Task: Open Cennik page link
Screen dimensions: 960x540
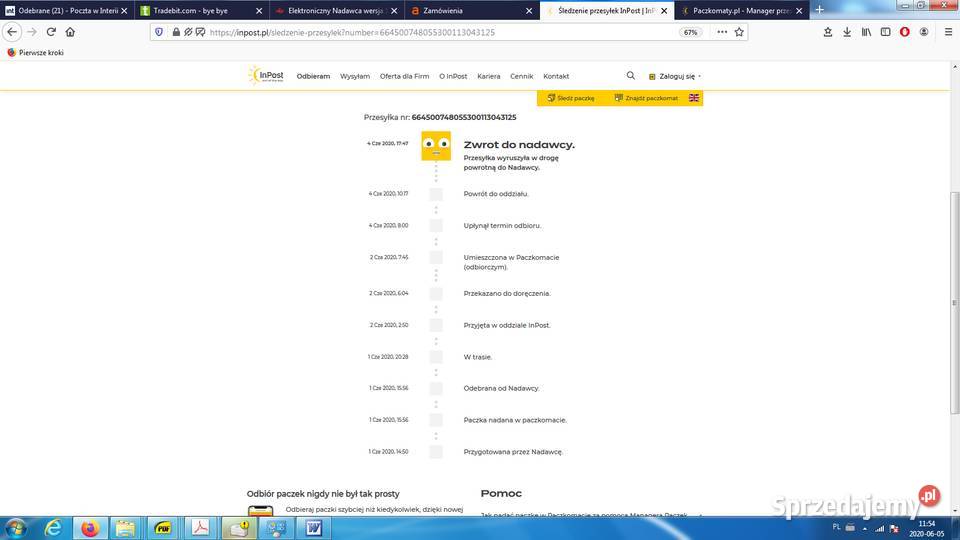Action: click(522, 77)
